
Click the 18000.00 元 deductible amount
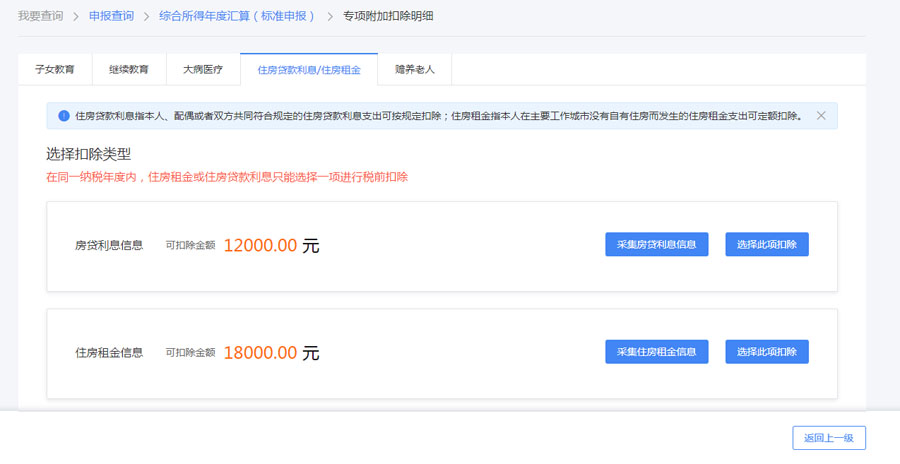271,353
